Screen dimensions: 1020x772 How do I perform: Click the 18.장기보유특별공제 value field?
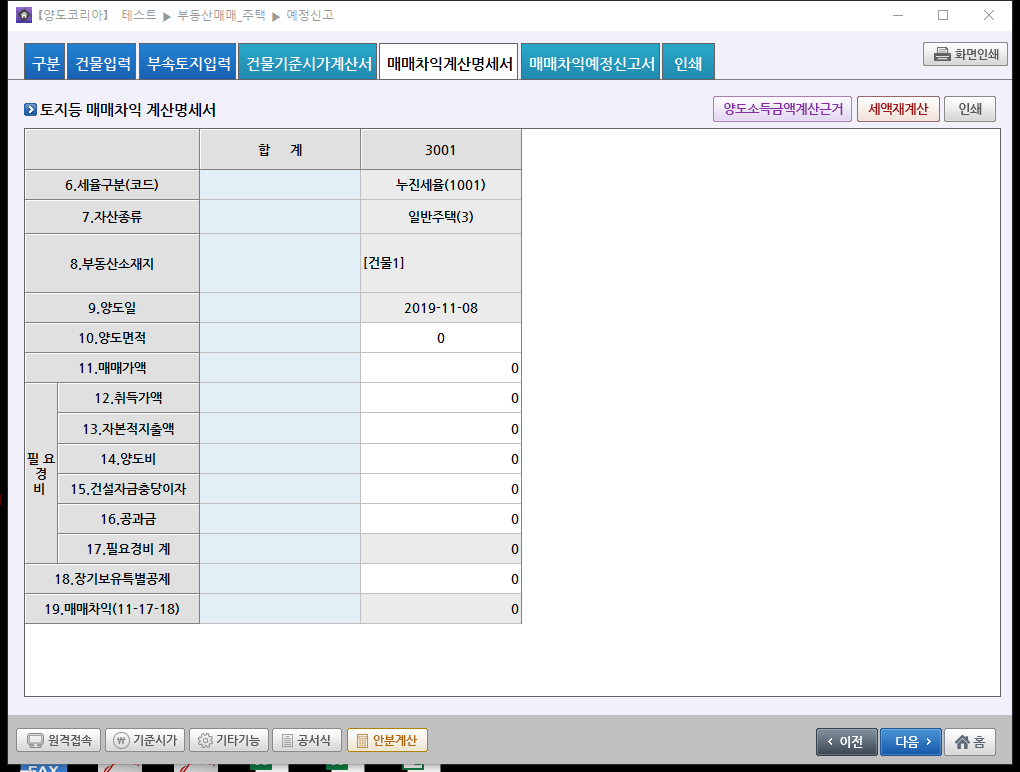pos(441,579)
